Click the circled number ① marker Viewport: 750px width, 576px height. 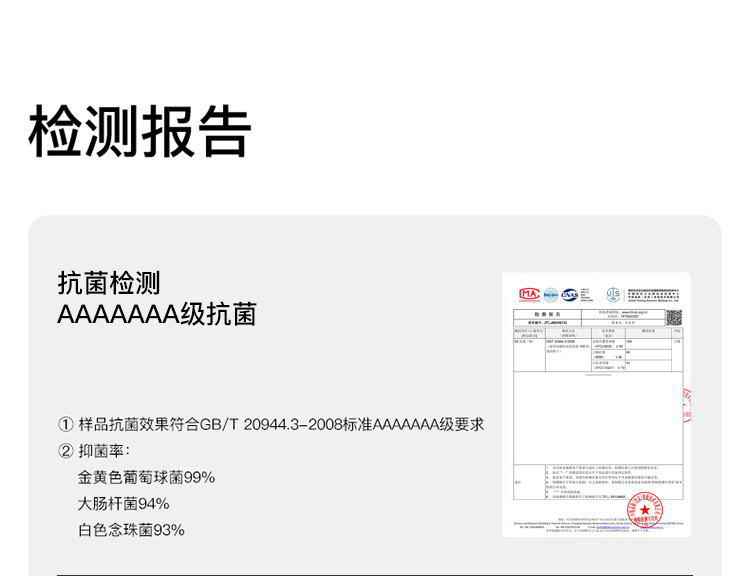(x=66, y=424)
